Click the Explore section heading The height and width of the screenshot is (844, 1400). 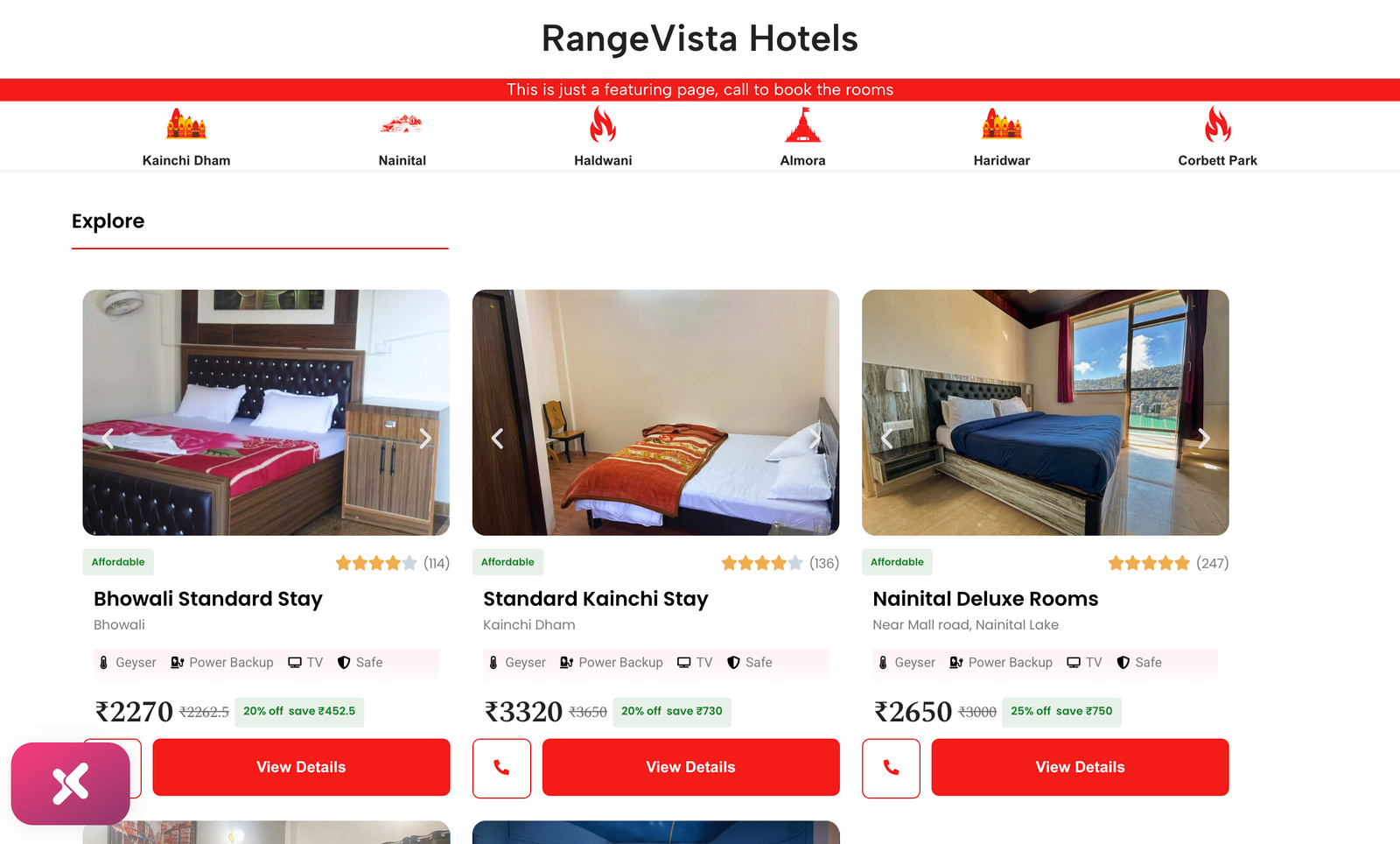click(108, 222)
